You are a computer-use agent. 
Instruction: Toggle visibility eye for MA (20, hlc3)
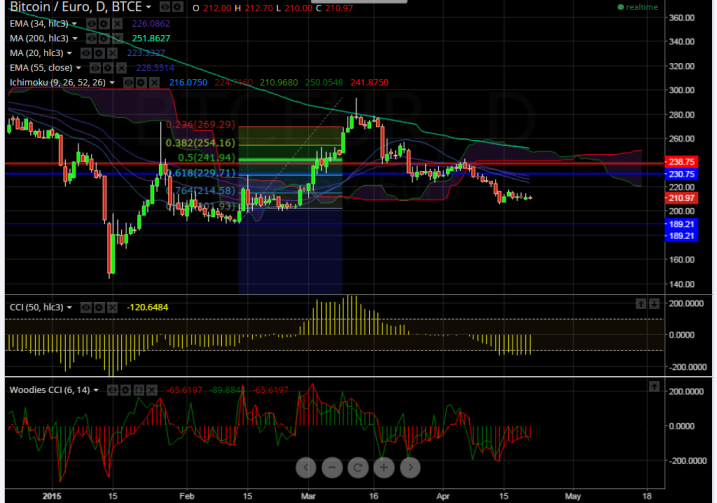coord(86,54)
